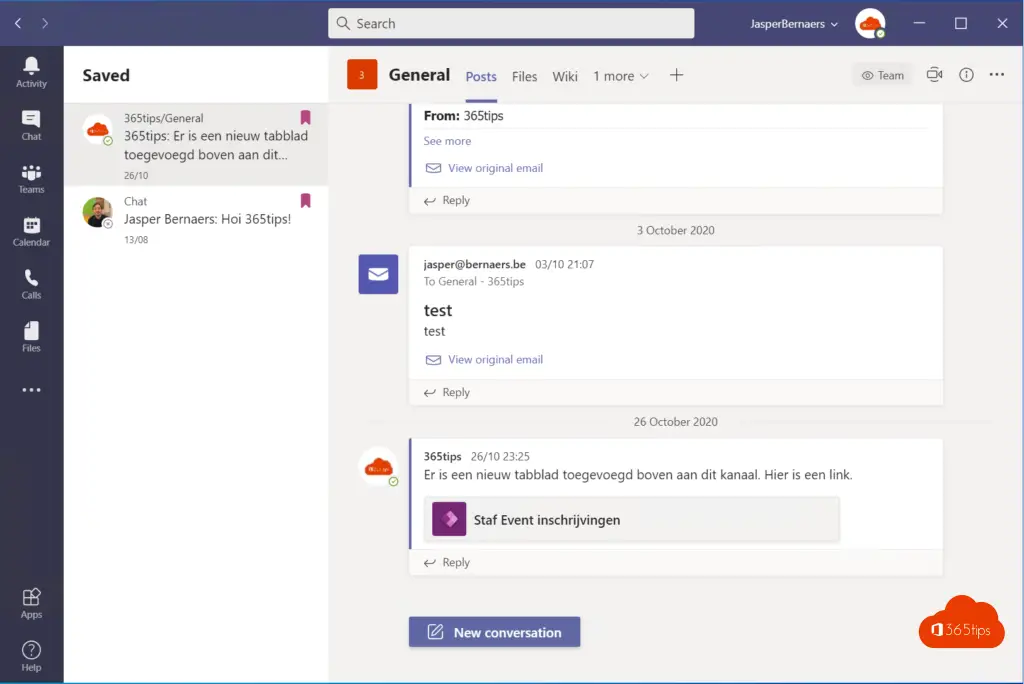The height and width of the screenshot is (684, 1024).
Task: Toggle bookmark on Jasper Bernaers chat message
Action: 305,201
